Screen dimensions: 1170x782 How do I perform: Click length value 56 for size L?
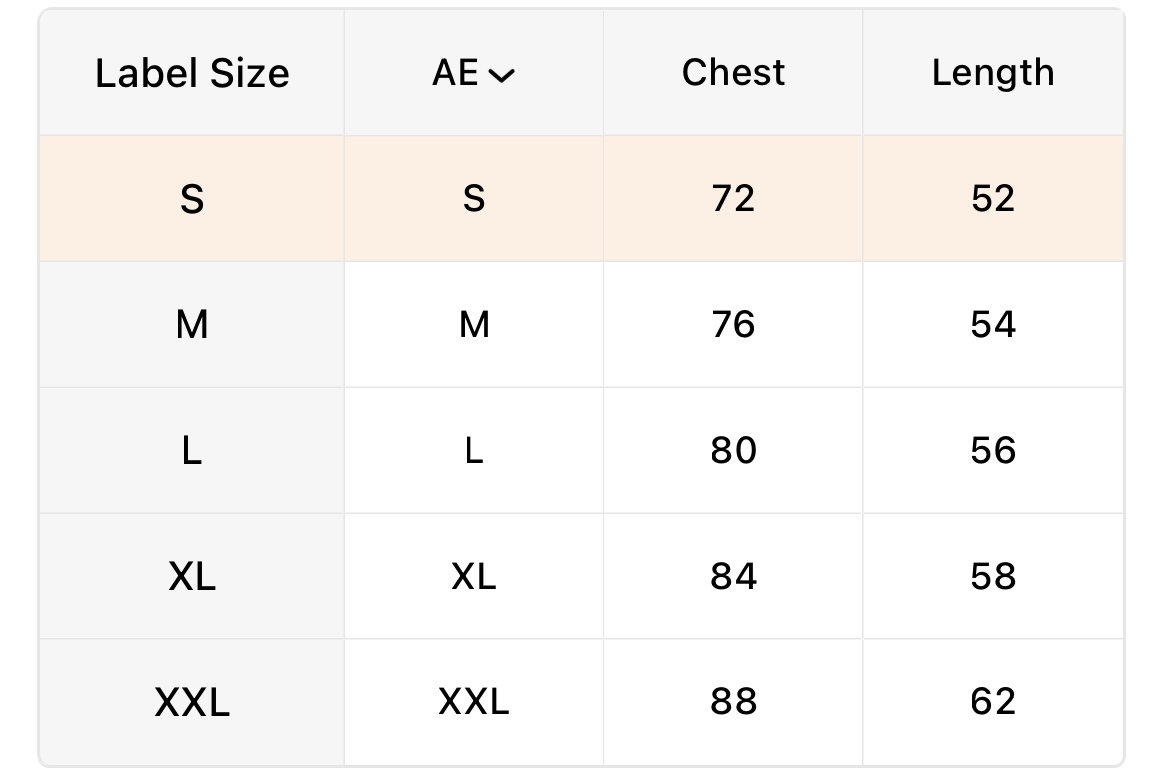[x=993, y=451]
